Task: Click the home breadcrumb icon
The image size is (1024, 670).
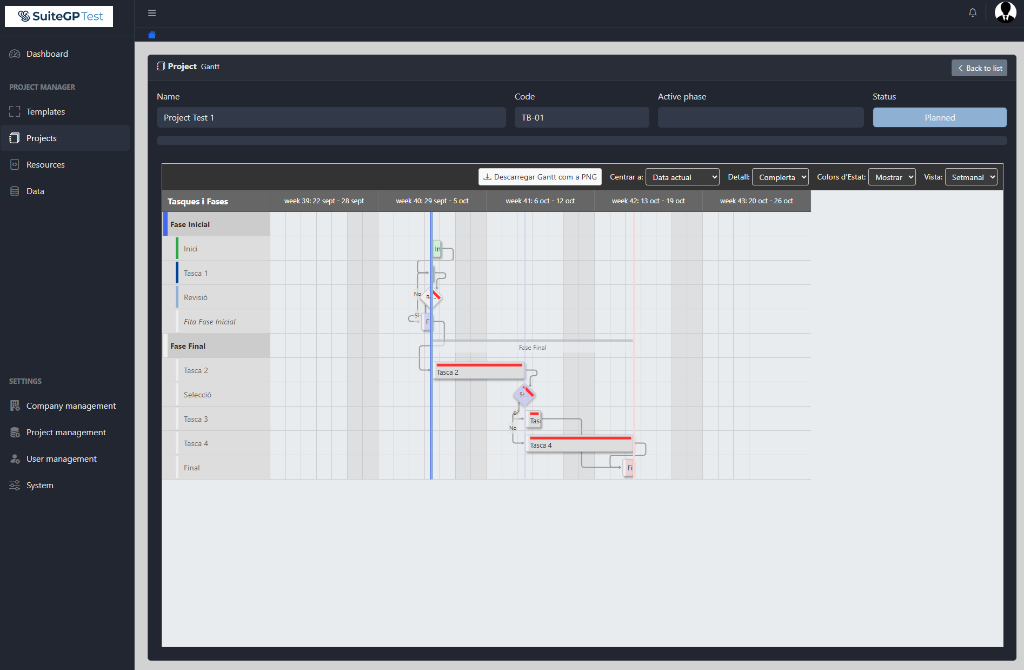Action: (152, 35)
